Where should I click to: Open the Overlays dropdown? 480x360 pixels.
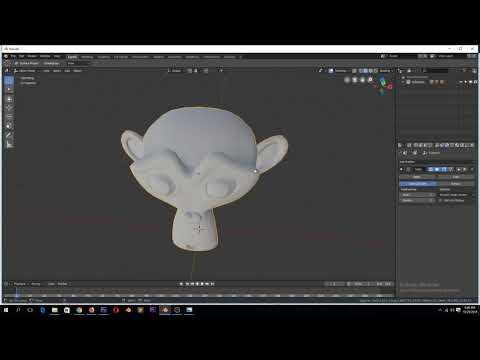341,71
